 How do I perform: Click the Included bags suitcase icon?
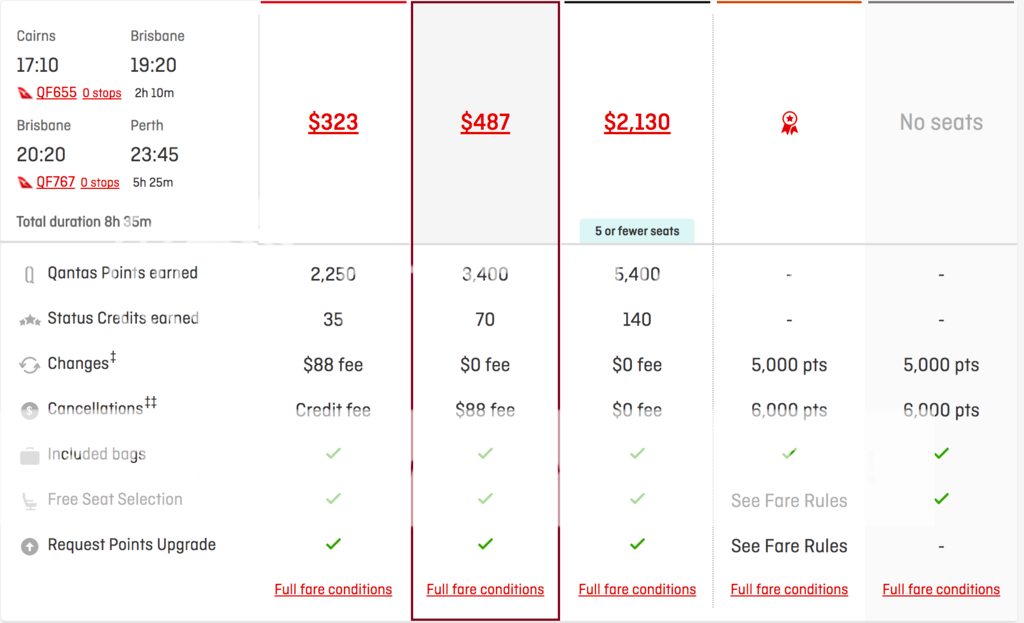tap(29, 455)
